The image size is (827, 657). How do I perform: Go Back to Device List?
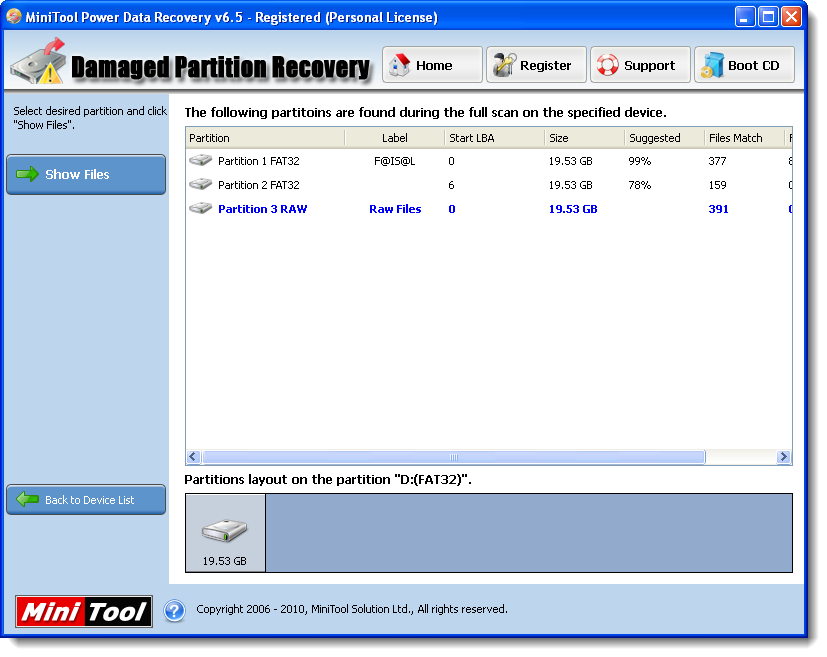click(x=86, y=499)
